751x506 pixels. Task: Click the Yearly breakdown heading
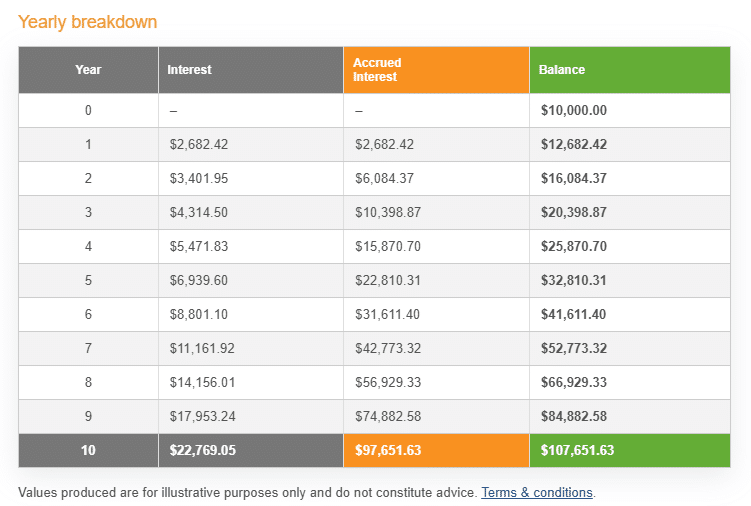[88, 22]
